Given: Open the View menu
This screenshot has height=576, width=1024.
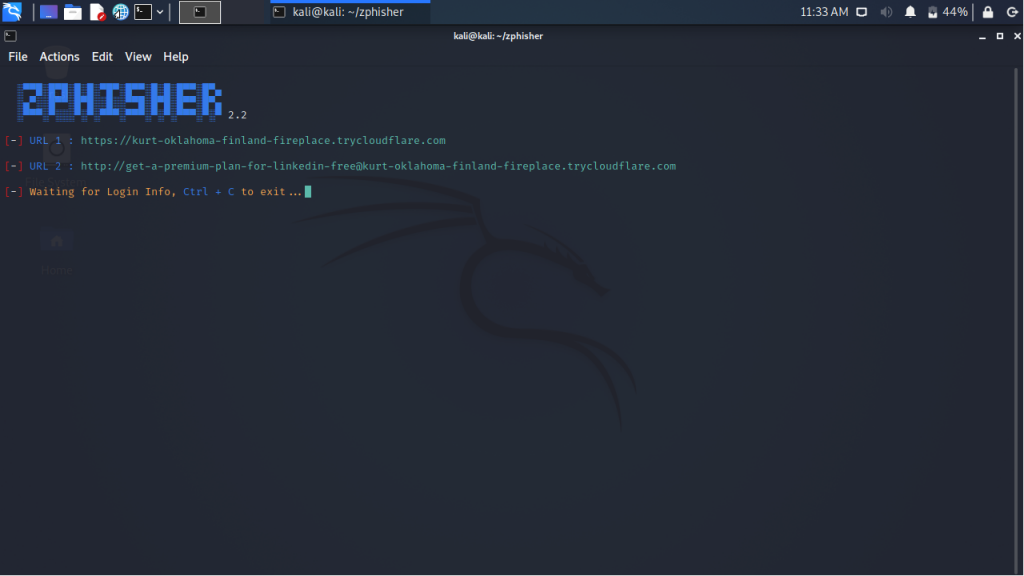Looking at the screenshot, I should [138, 57].
